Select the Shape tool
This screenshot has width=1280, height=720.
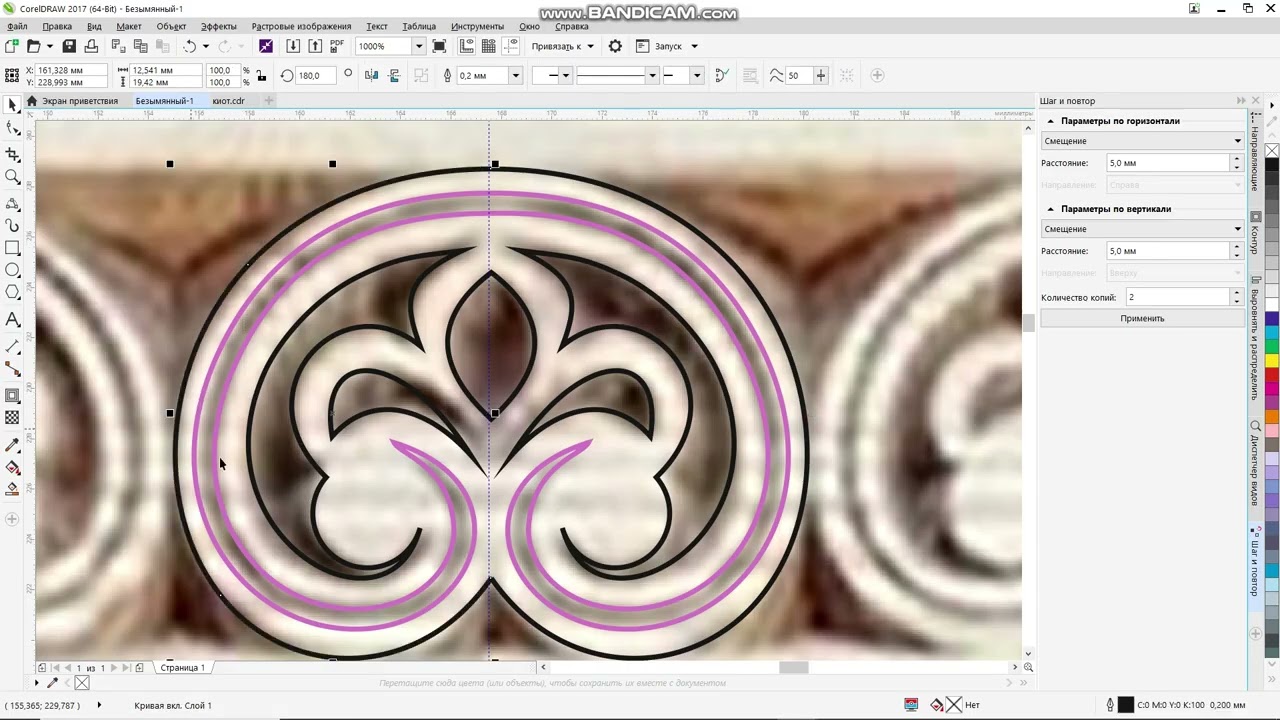(12, 128)
